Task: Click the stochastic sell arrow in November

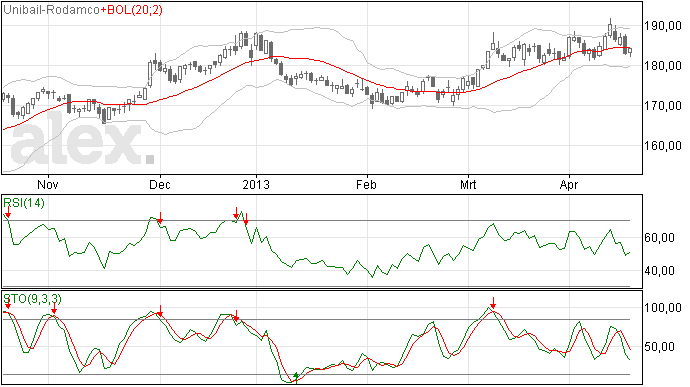Action: [54, 309]
